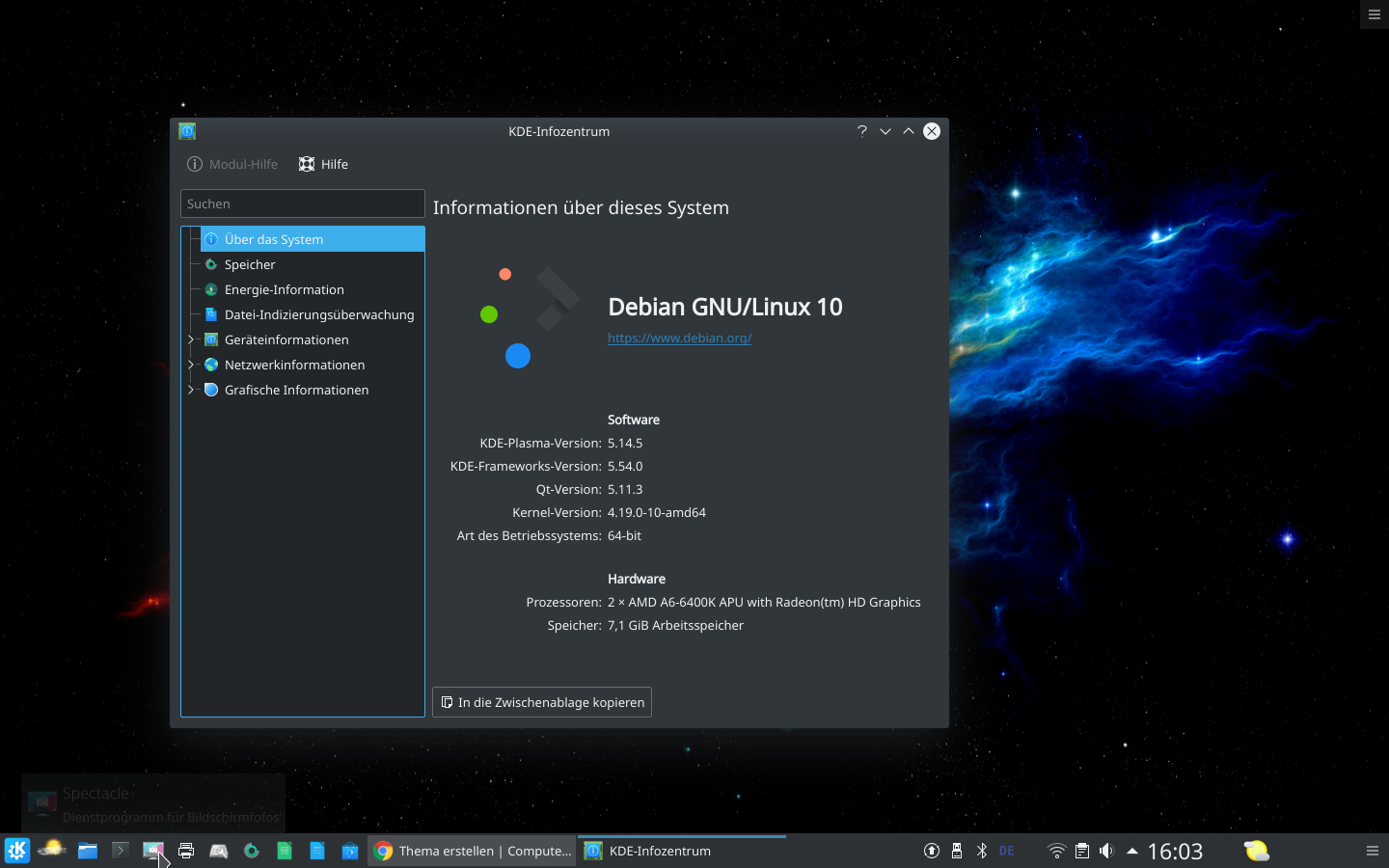
Task: Close the KDE-Infozentrum window
Action: pos(932,131)
